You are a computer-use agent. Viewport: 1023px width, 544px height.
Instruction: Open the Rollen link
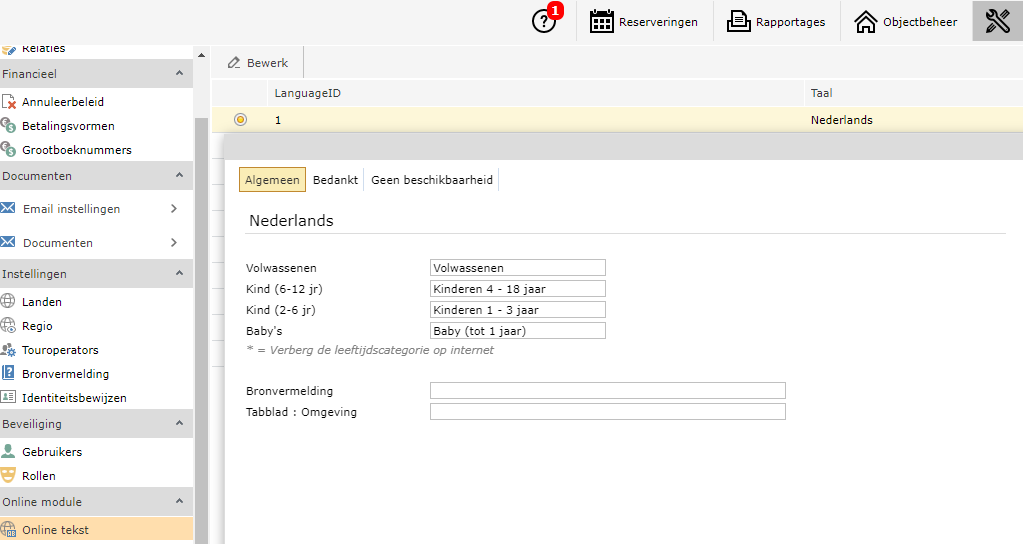[x=38, y=476]
